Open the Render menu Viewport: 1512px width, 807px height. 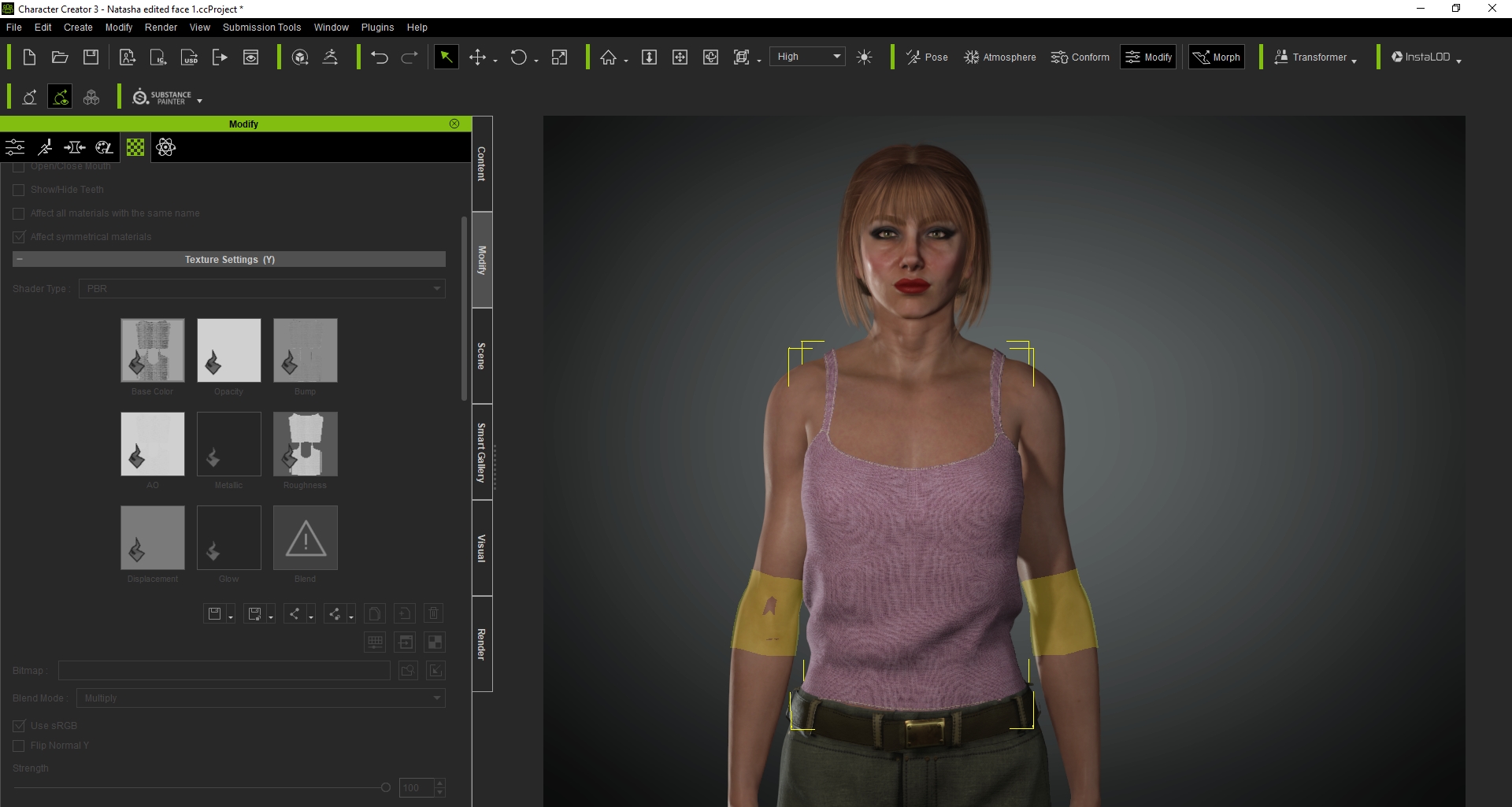(161, 27)
